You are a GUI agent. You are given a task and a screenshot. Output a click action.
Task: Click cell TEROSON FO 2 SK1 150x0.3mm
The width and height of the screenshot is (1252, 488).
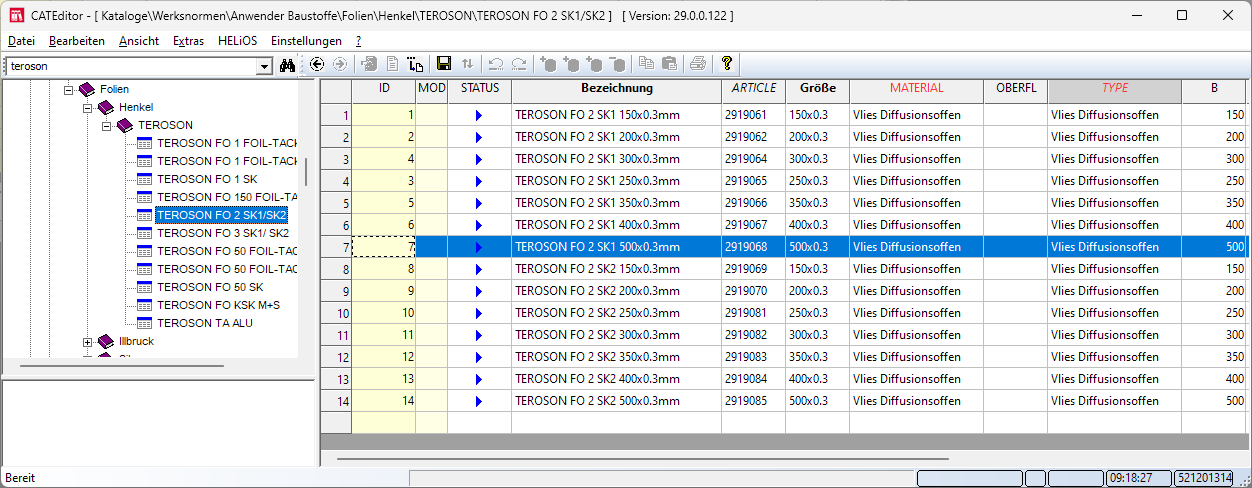point(616,115)
